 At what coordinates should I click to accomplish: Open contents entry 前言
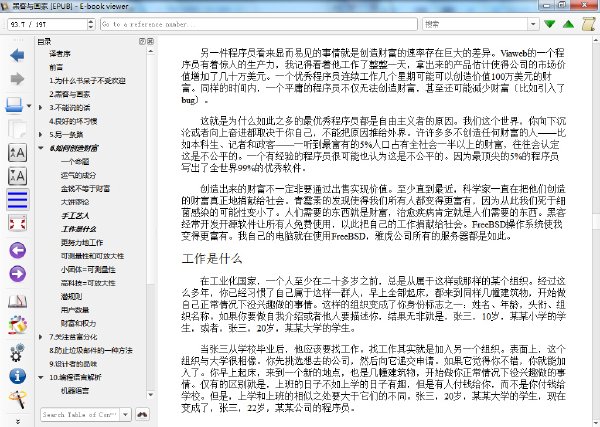coord(56,67)
